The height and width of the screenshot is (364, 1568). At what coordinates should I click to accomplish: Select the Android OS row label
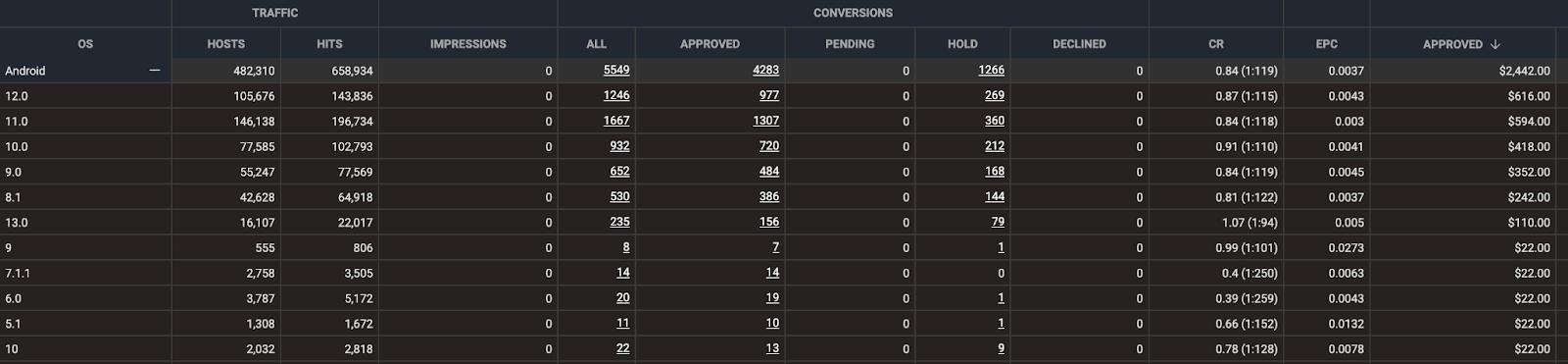(25, 71)
